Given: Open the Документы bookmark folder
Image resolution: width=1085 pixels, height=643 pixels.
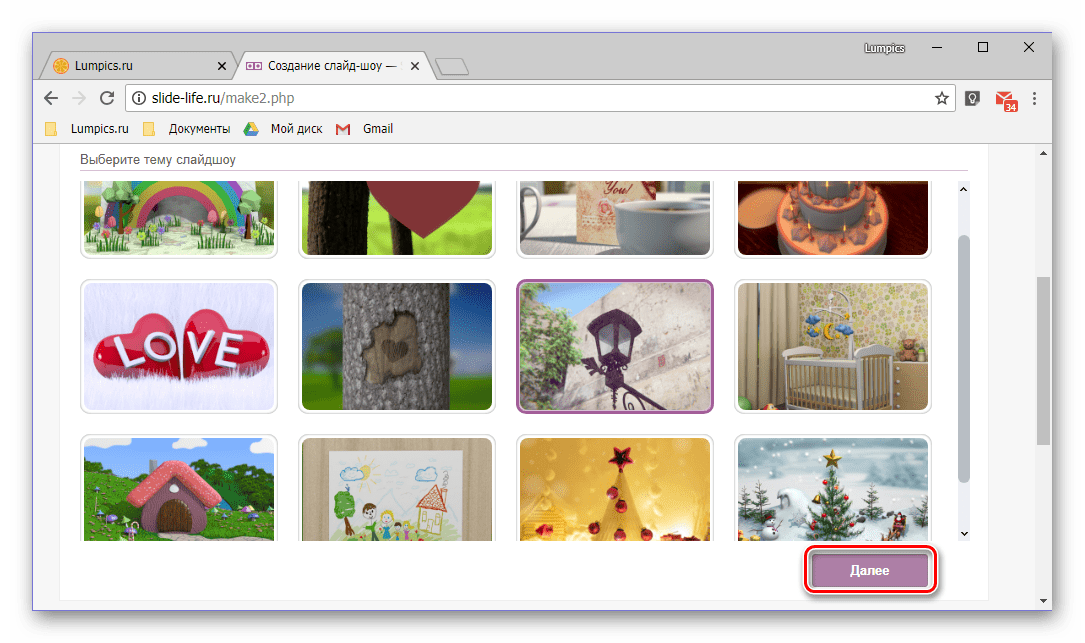Looking at the screenshot, I should pos(187,129).
